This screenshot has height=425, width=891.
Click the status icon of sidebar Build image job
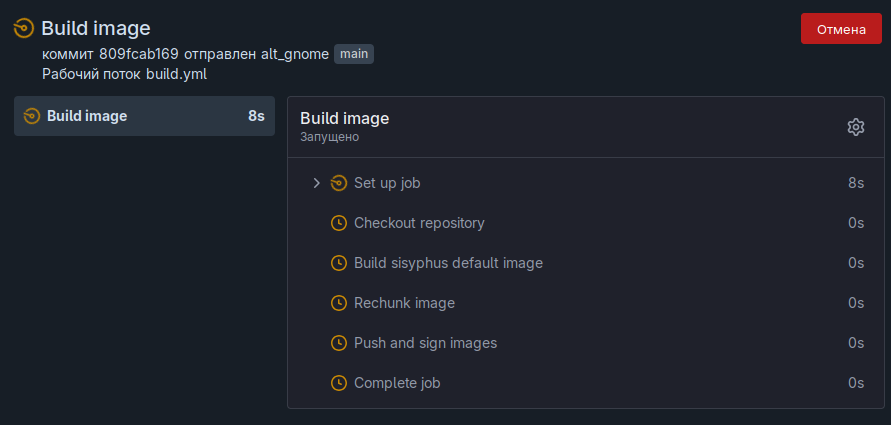coord(31,116)
